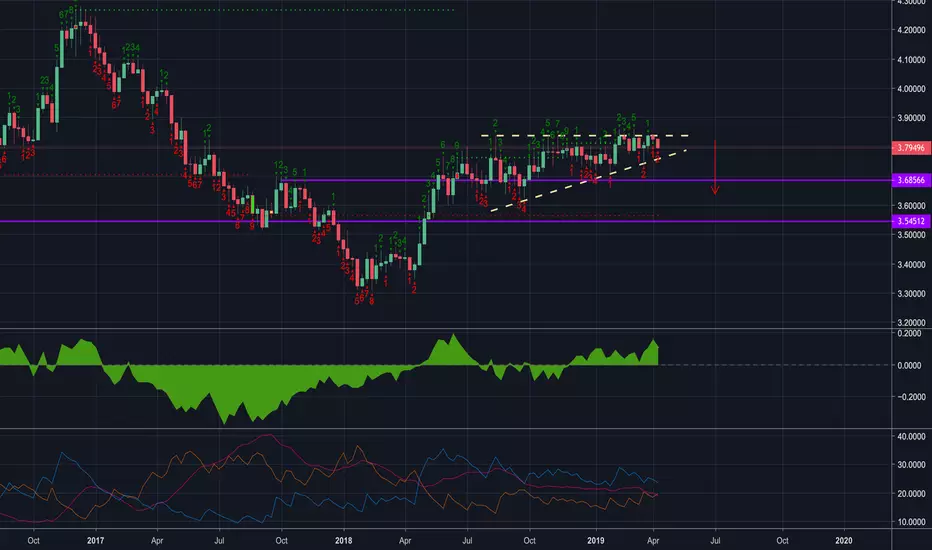The height and width of the screenshot is (550, 932).
Task: Click the 40.0000 lower indicator scale value
Action: coord(911,436)
